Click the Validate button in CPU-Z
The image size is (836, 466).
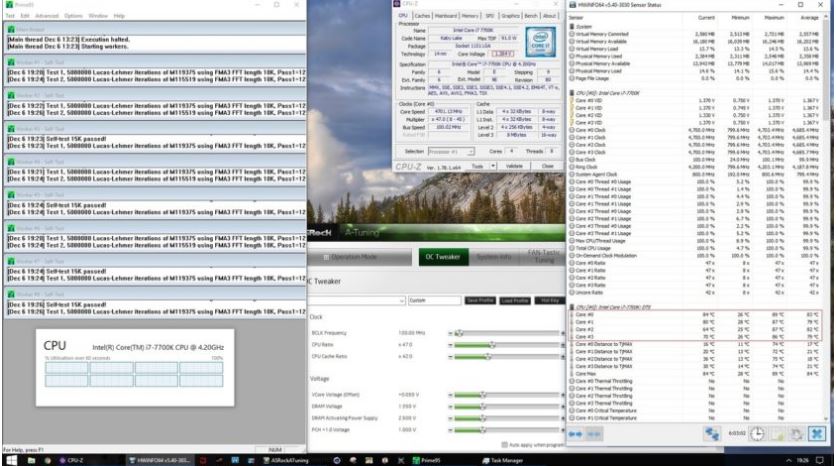(x=514, y=166)
